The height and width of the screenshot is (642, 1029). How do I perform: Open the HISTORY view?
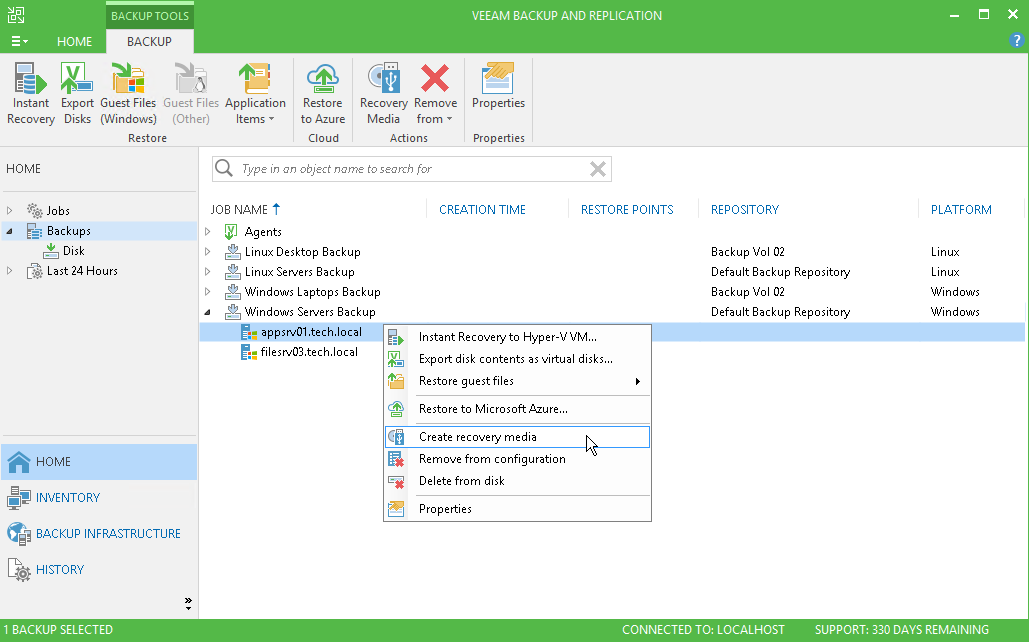click(99, 570)
